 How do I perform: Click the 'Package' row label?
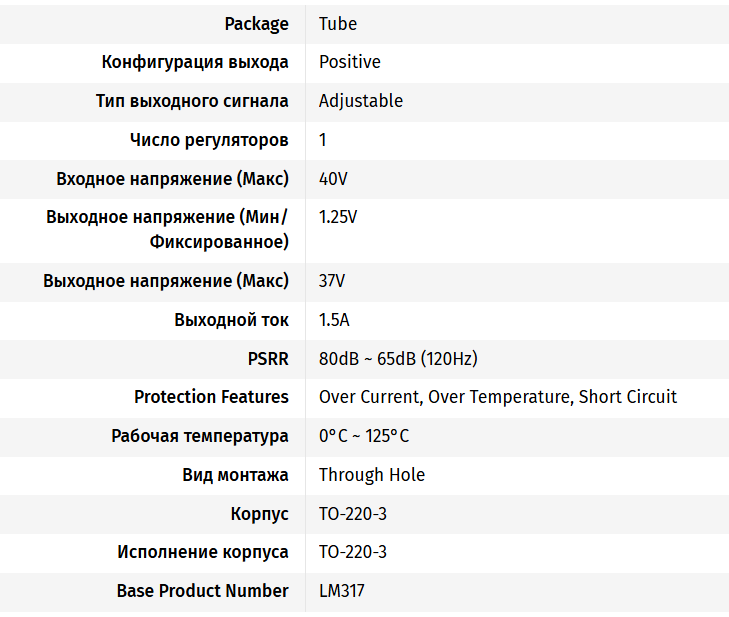[x=256, y=23]
